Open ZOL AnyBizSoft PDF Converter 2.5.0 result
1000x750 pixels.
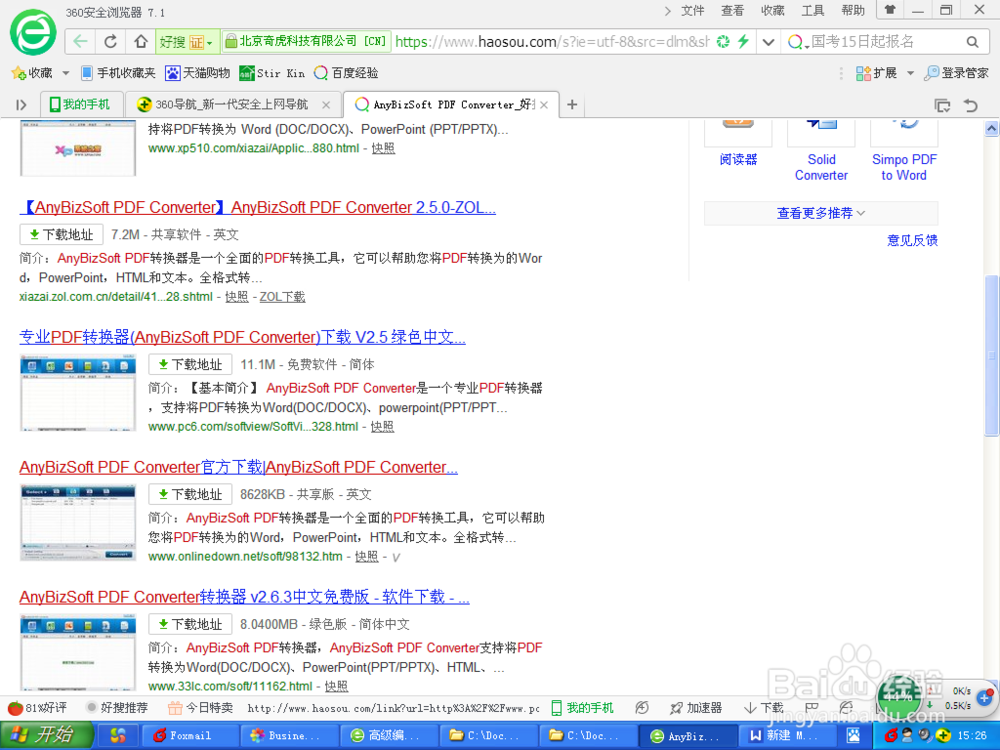point(258,207)
